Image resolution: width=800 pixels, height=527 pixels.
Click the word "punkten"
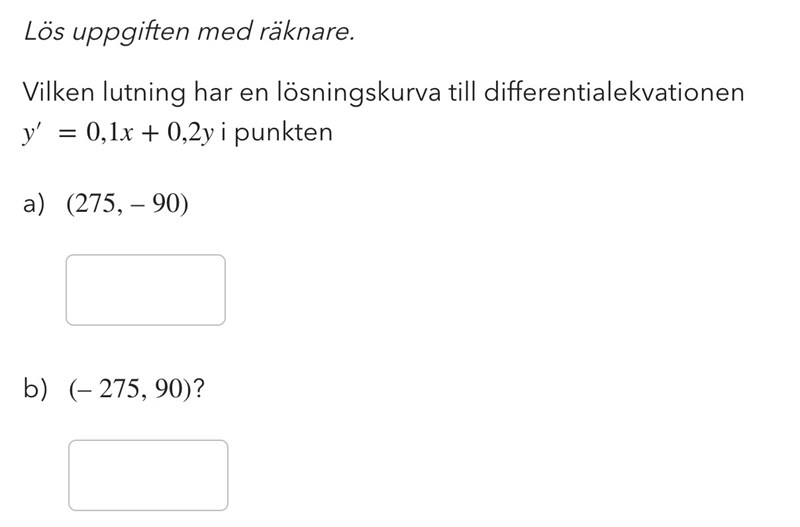click(x=287, y=131)
